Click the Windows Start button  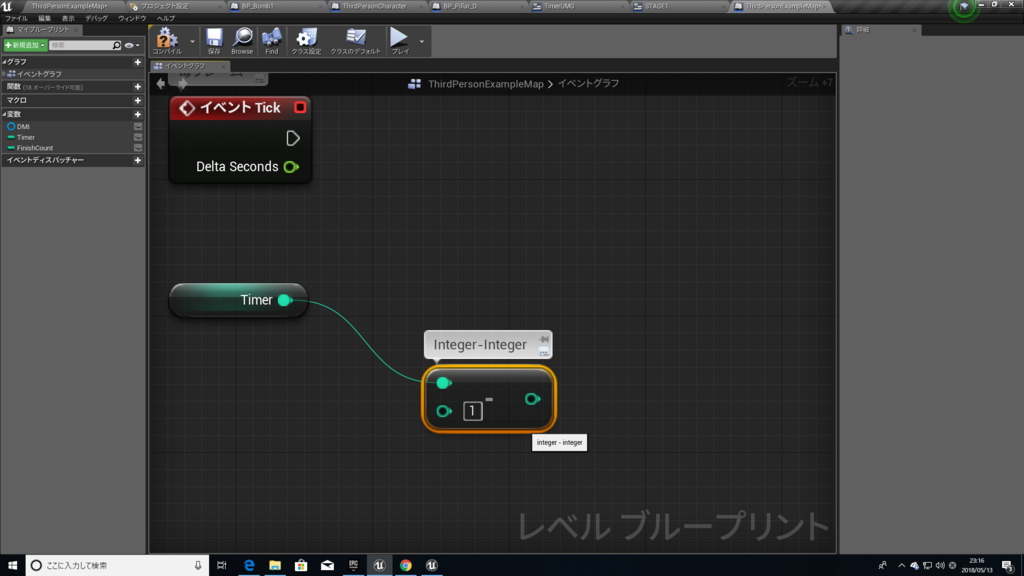pos(12,566)
